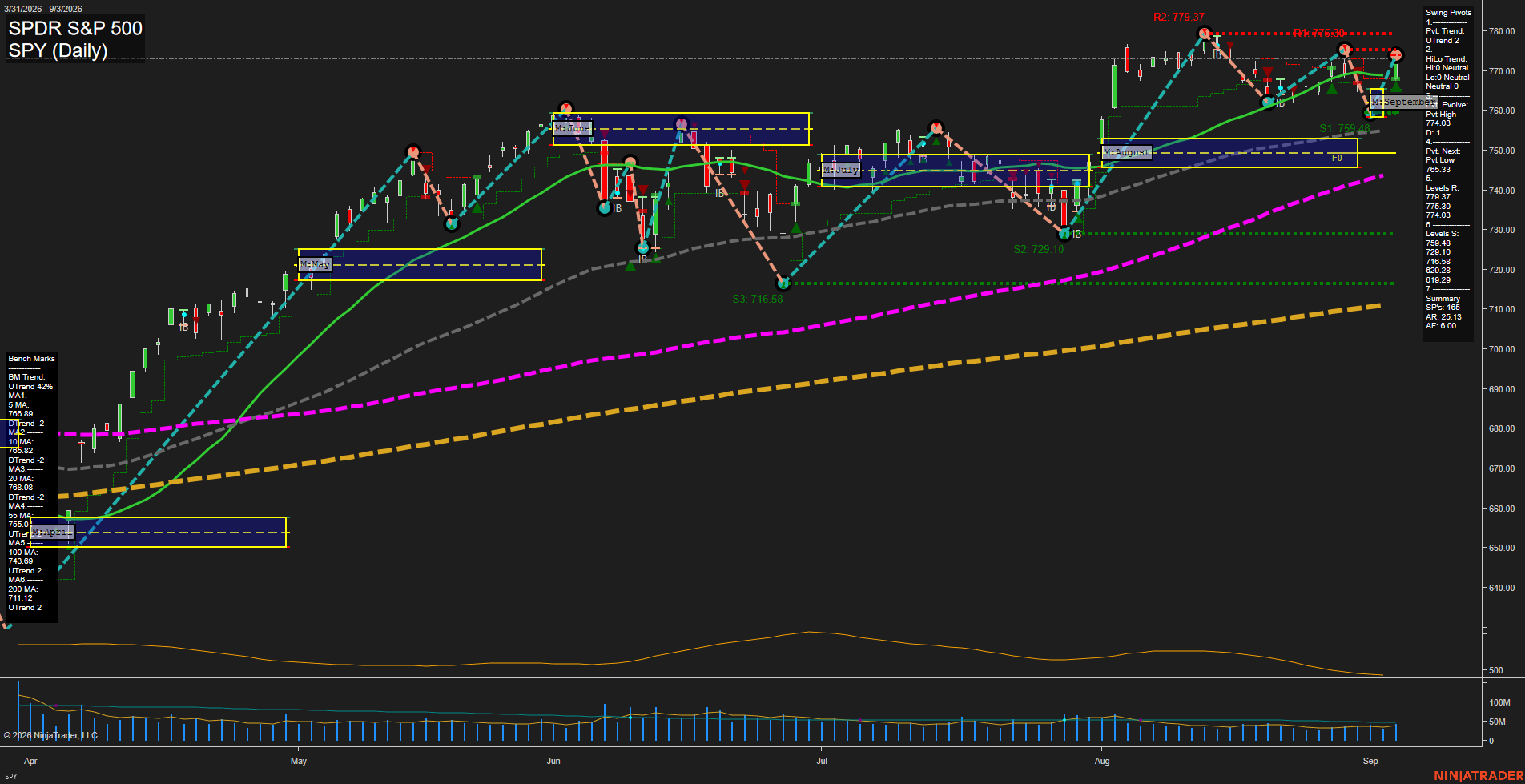
Task: Click the 100 MA: label
Action: [23, 553]
